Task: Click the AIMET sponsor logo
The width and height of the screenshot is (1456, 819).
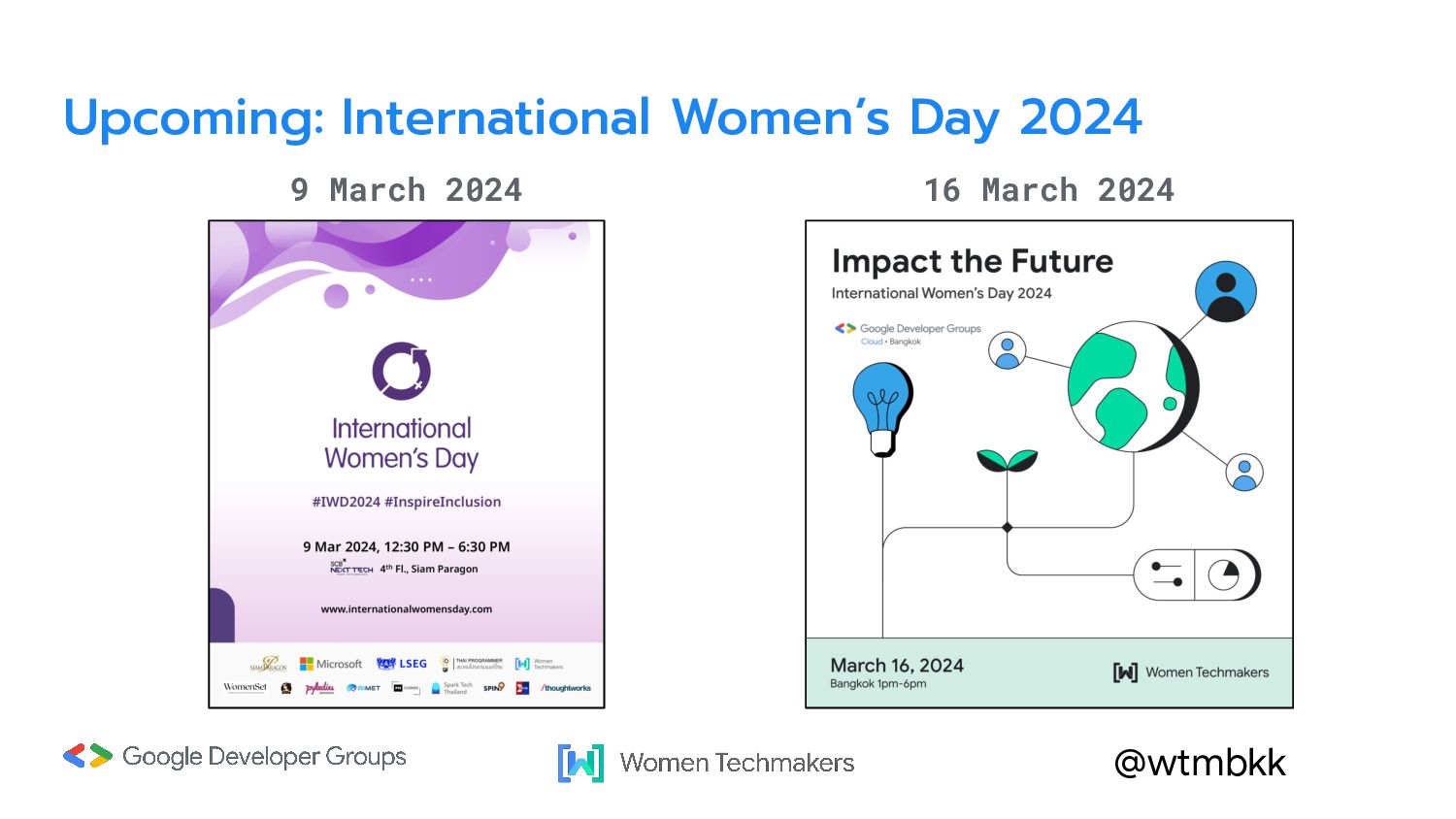Action: 363,688
